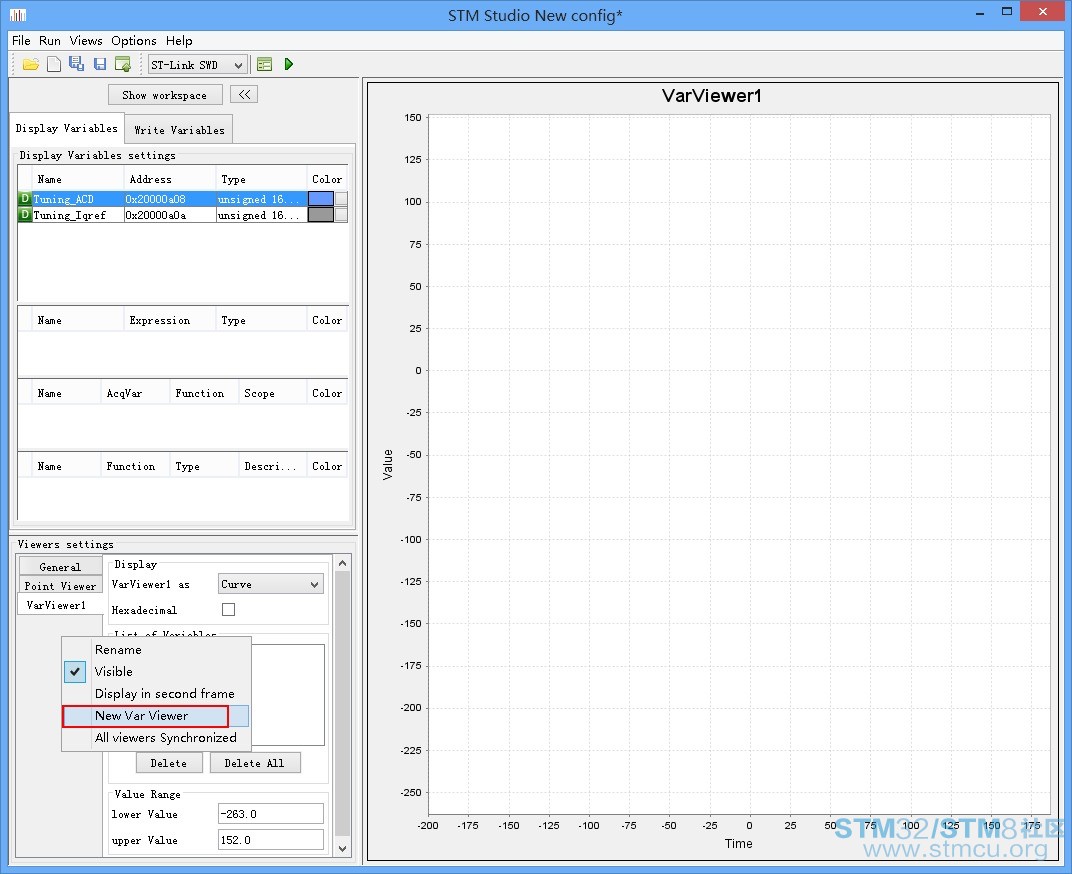Viewport: 1072px width, 874px height.
Task: Click the upper Value input field
Action: point(271,840)
